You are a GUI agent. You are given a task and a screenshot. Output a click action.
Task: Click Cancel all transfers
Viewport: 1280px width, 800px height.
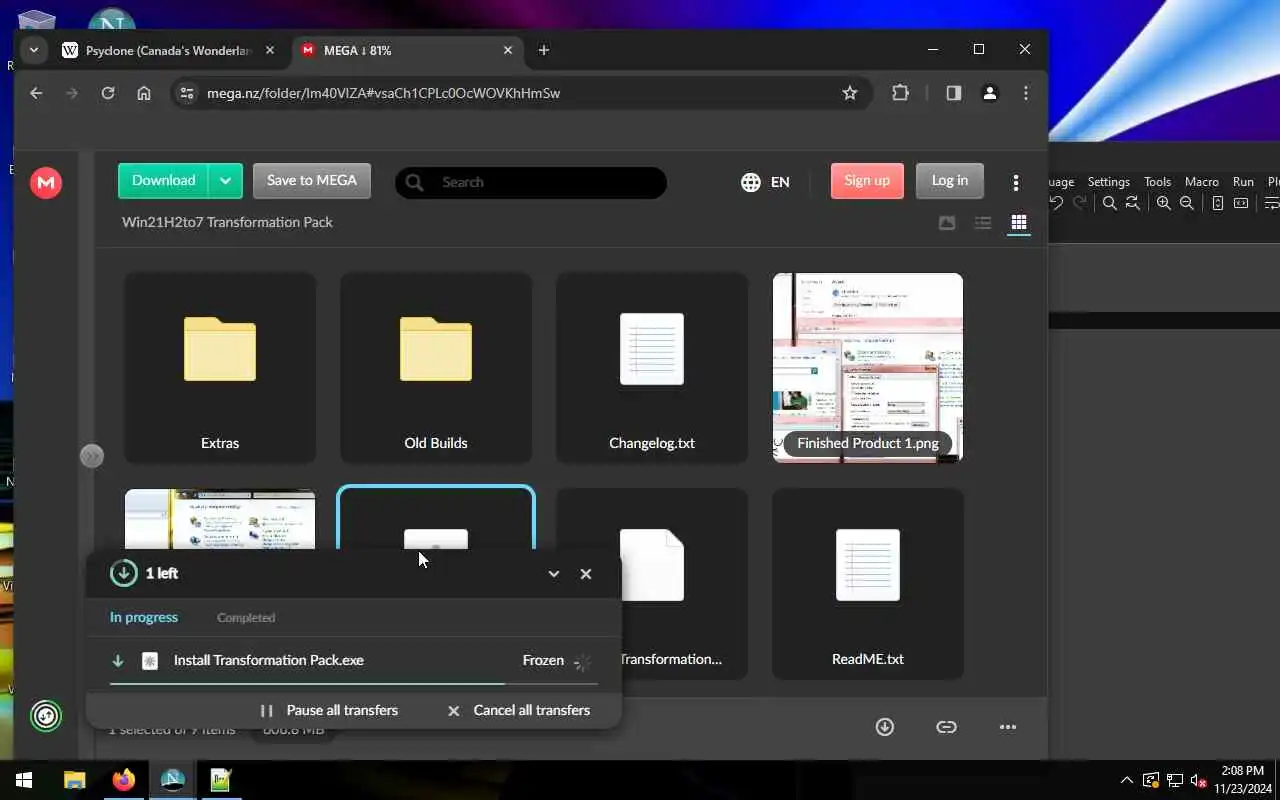pyautogui.click(x=518, y=710)
